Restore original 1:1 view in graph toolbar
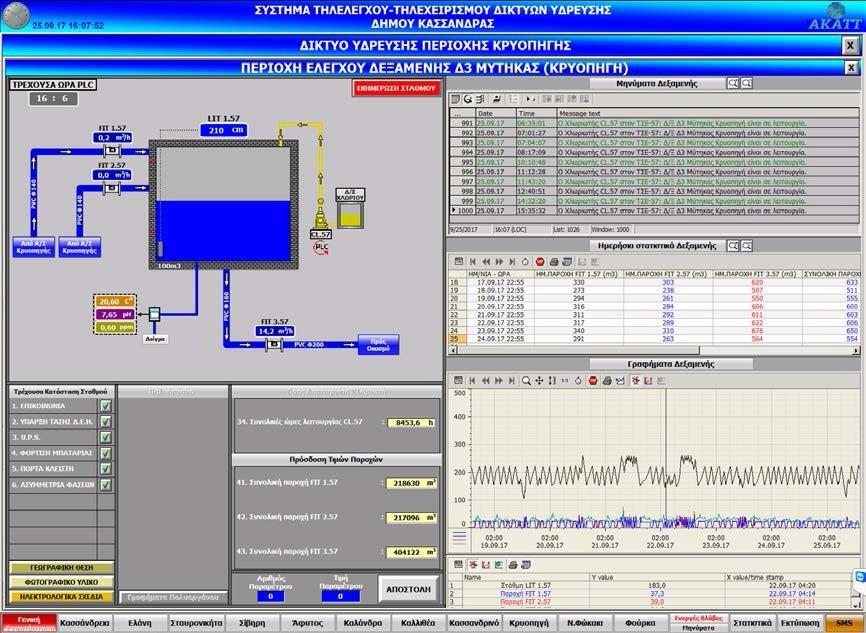 click(564, 381)
